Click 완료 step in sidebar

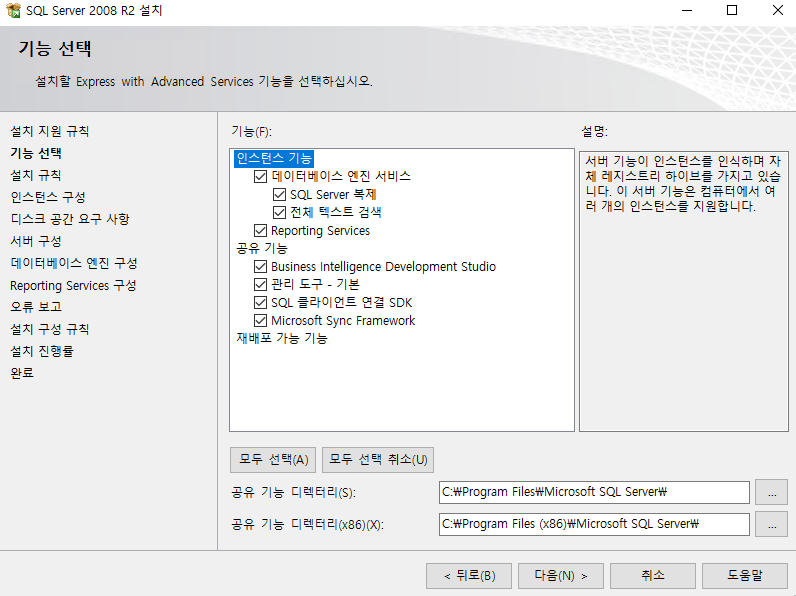tap(22, 373)
